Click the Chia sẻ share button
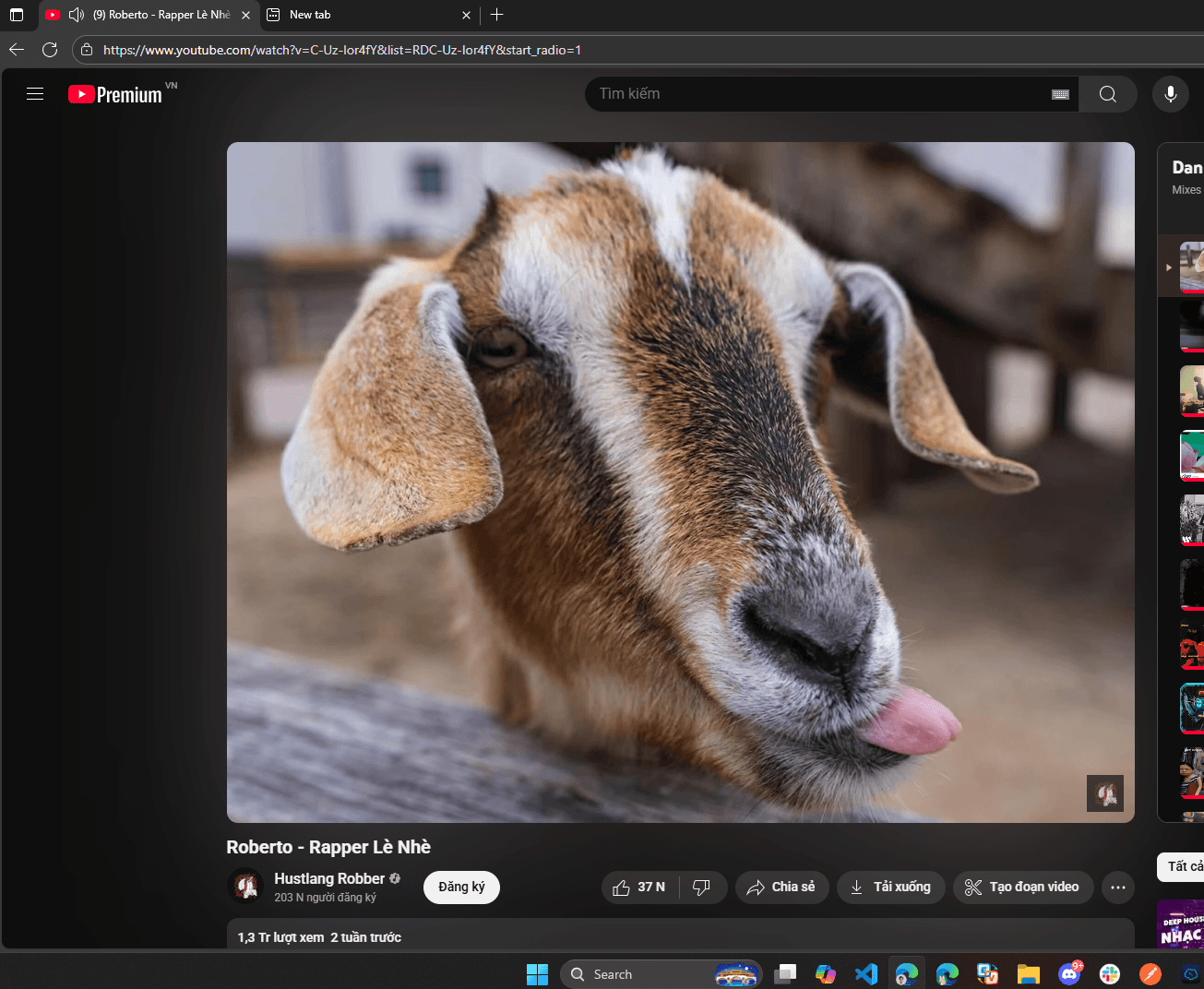 click(x=781, y=888)
